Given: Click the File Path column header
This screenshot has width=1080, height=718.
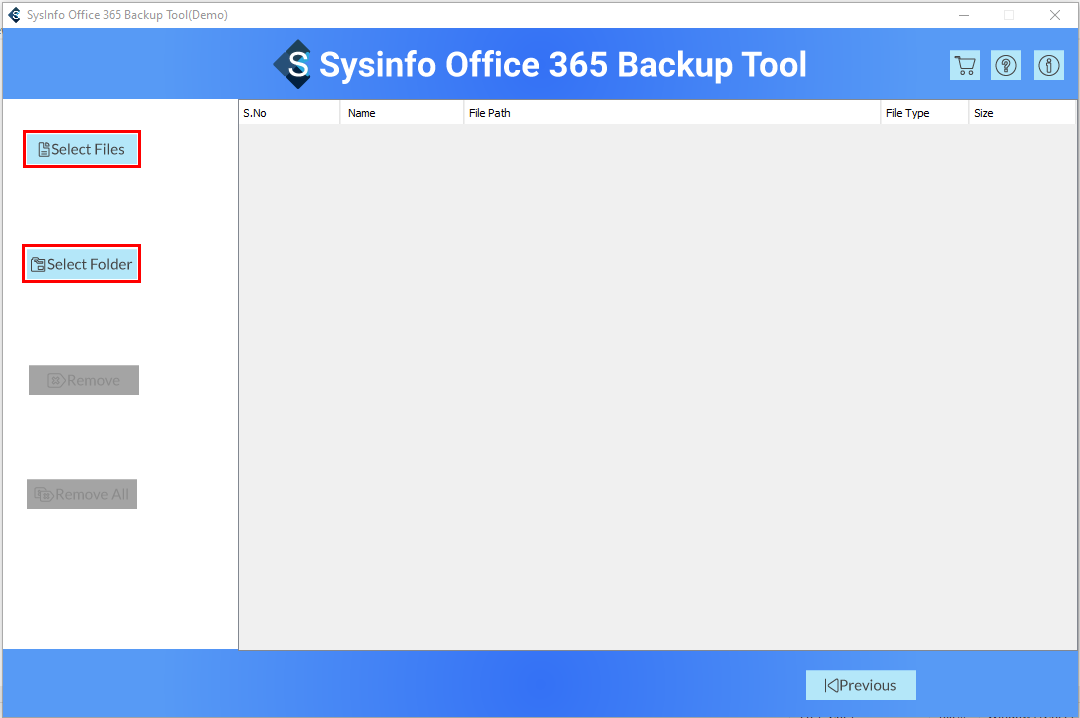Looking at the screenshot, I should 670,113.
